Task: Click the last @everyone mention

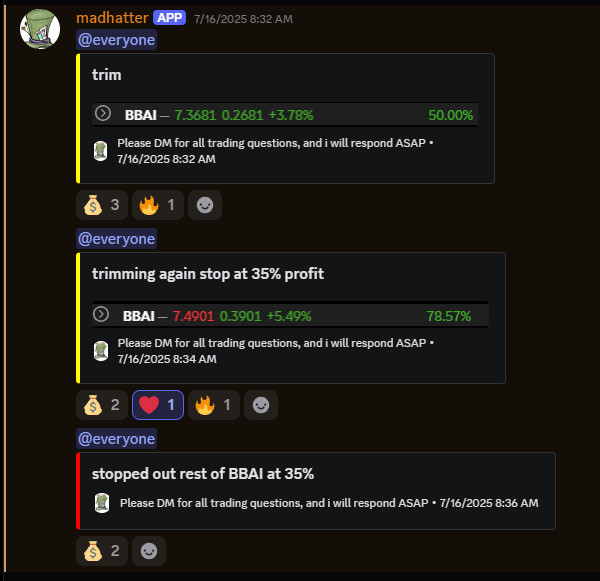Action: pos(116,439)
